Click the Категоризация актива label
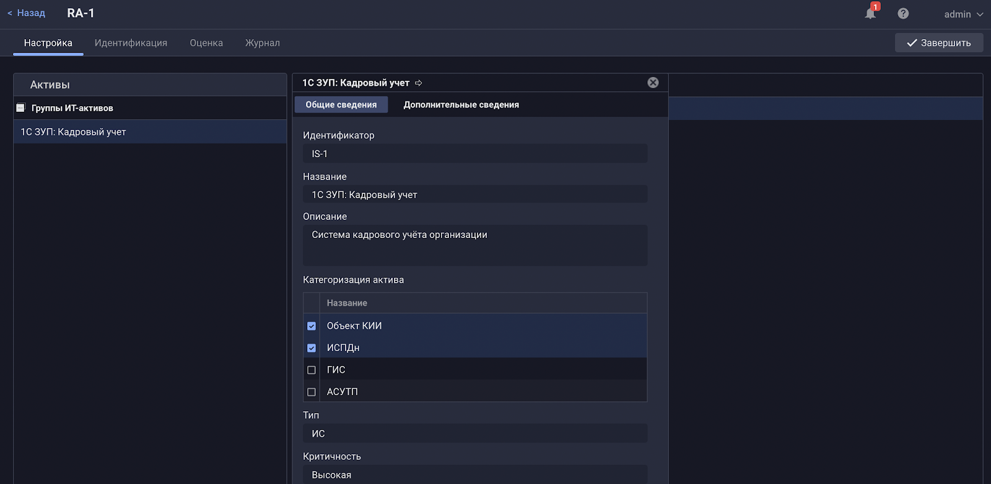Image resolution: width=991 pixels, height=484 pixels. (x=353, y=279)
